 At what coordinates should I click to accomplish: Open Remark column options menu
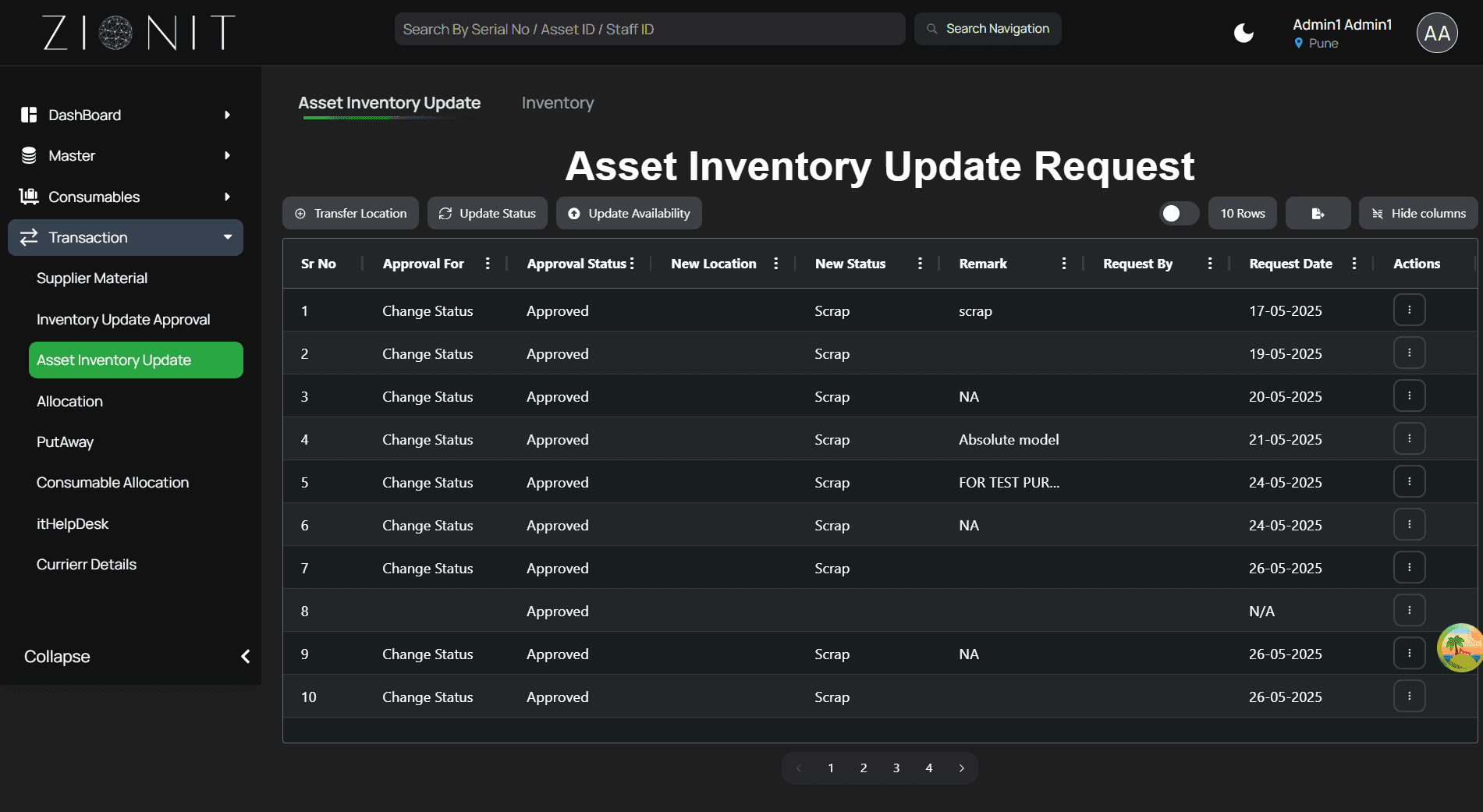(1063, 264)
